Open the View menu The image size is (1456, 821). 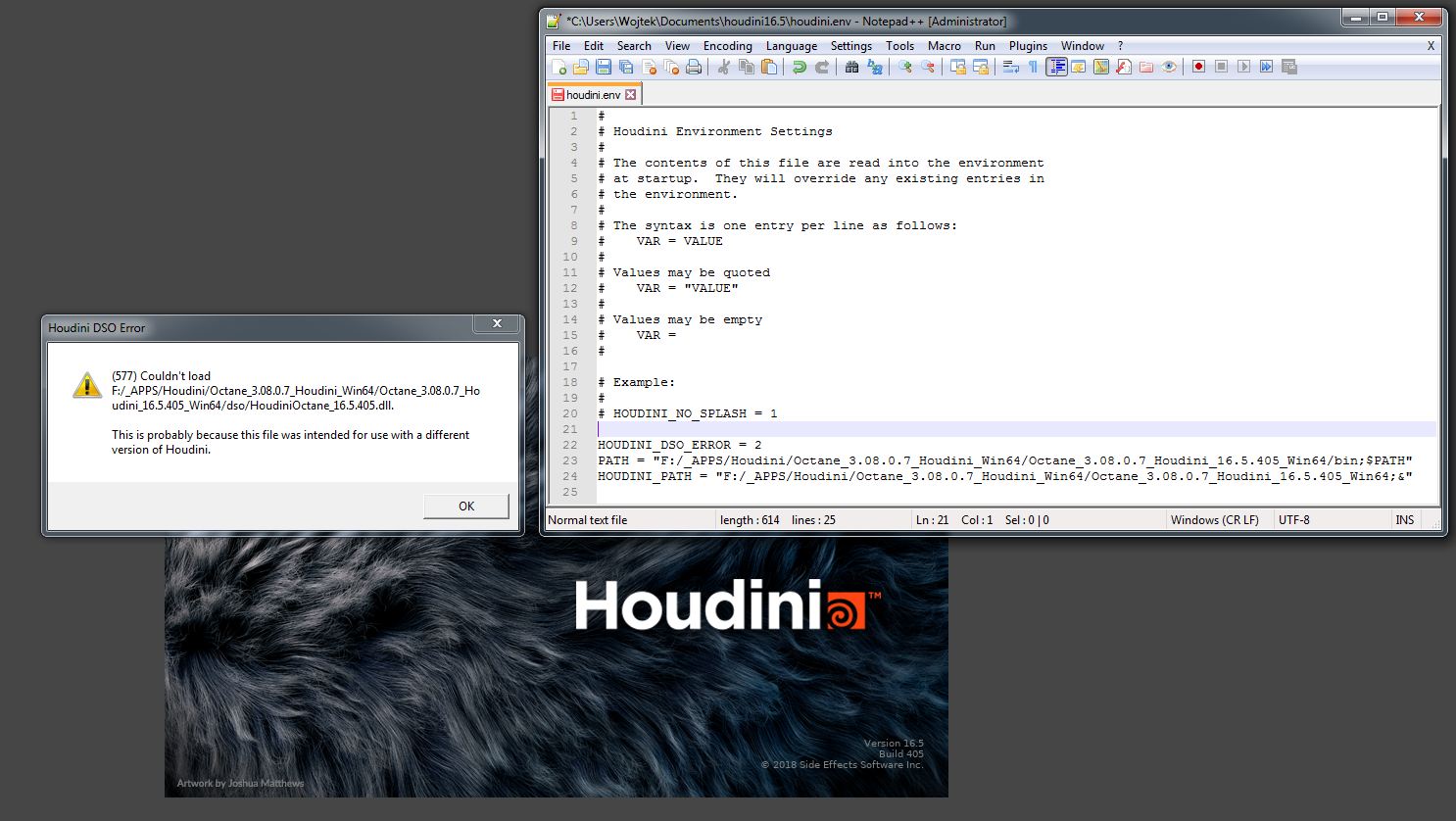pyautogui.click(x=677, y=46)
